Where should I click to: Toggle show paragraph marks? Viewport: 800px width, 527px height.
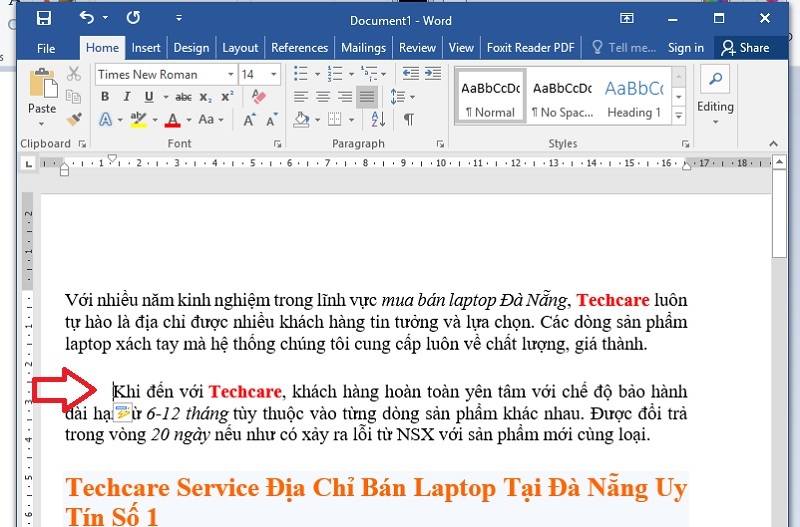pyautogui.click(x=409, y=119)
